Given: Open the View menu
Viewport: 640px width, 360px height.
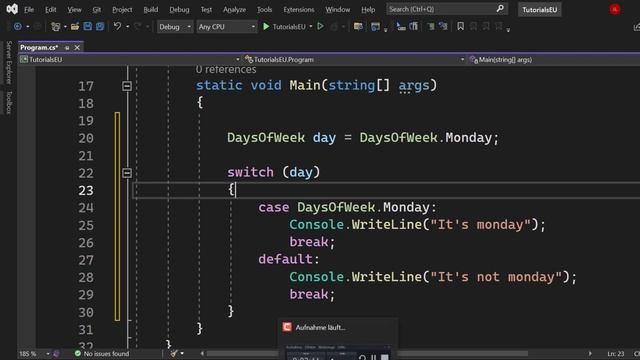Looking at the screenshot, I should pos(74,9).
